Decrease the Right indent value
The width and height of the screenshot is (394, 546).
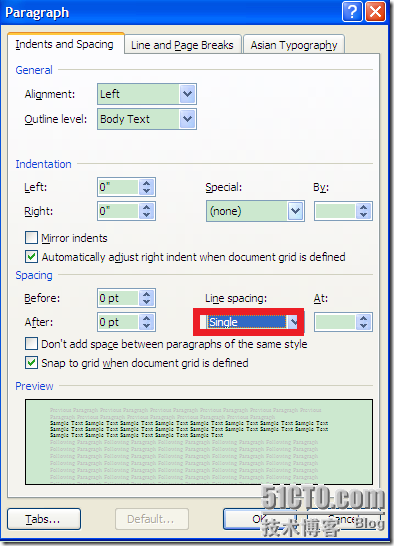147,214
